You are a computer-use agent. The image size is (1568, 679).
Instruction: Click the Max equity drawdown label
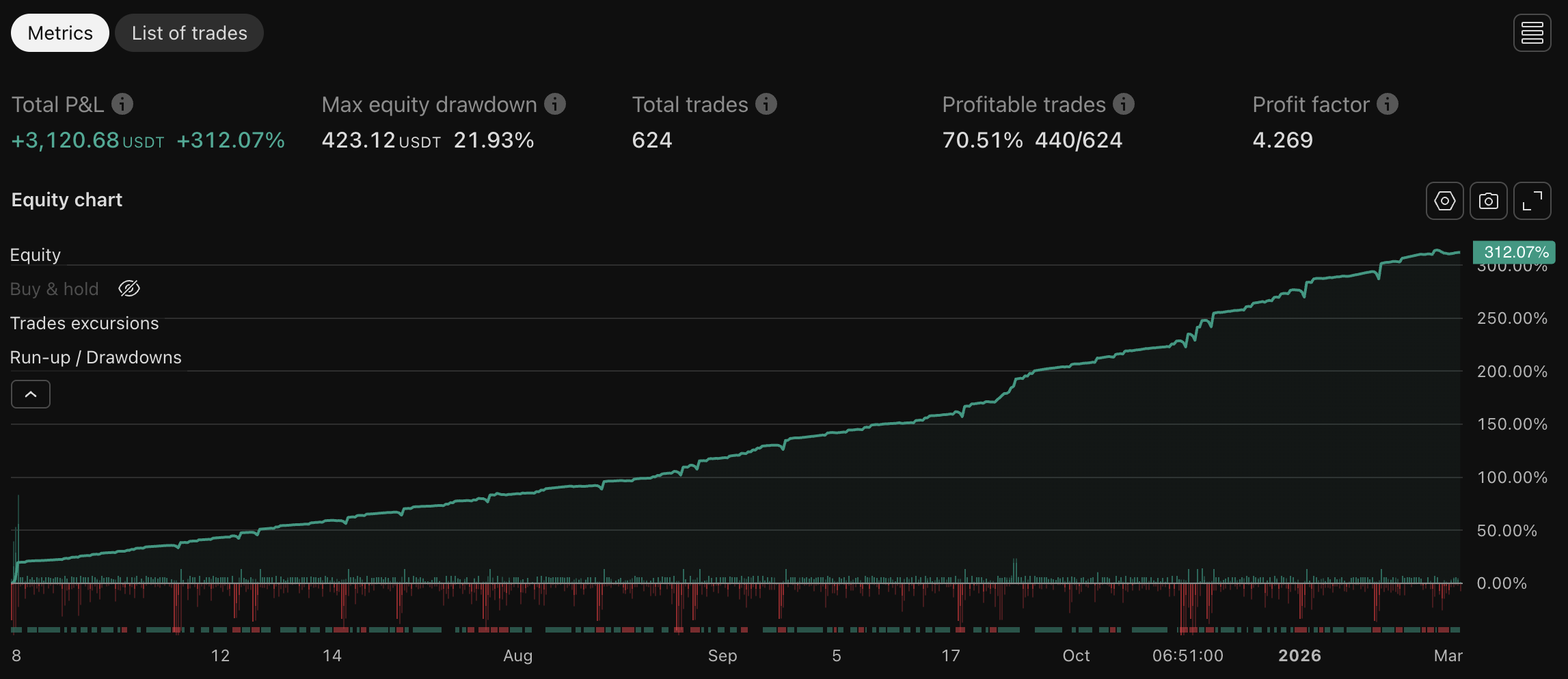pos(429,105)
